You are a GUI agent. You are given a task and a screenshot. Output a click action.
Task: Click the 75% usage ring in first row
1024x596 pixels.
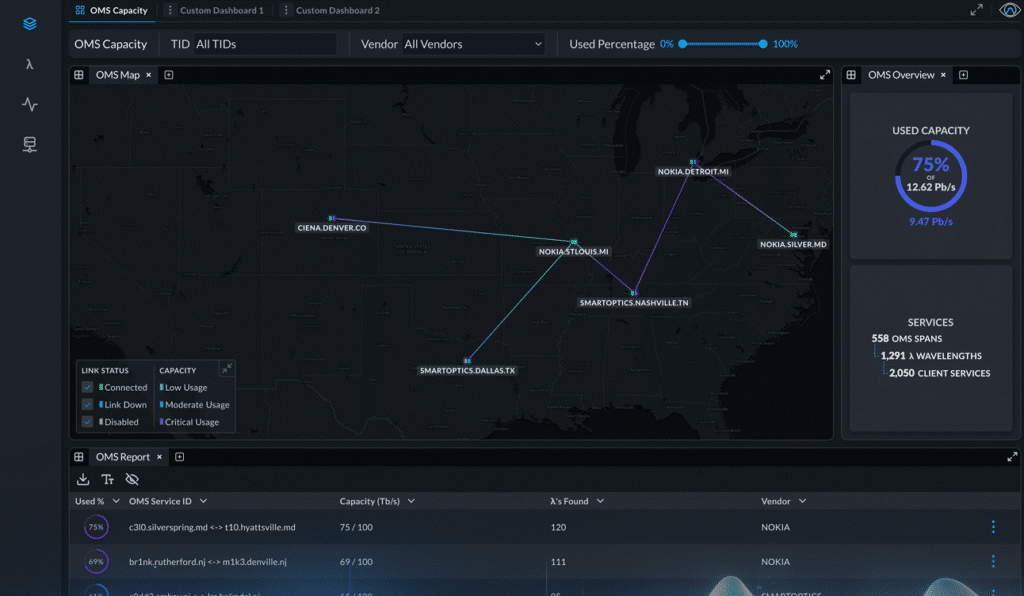pos(96,527)
